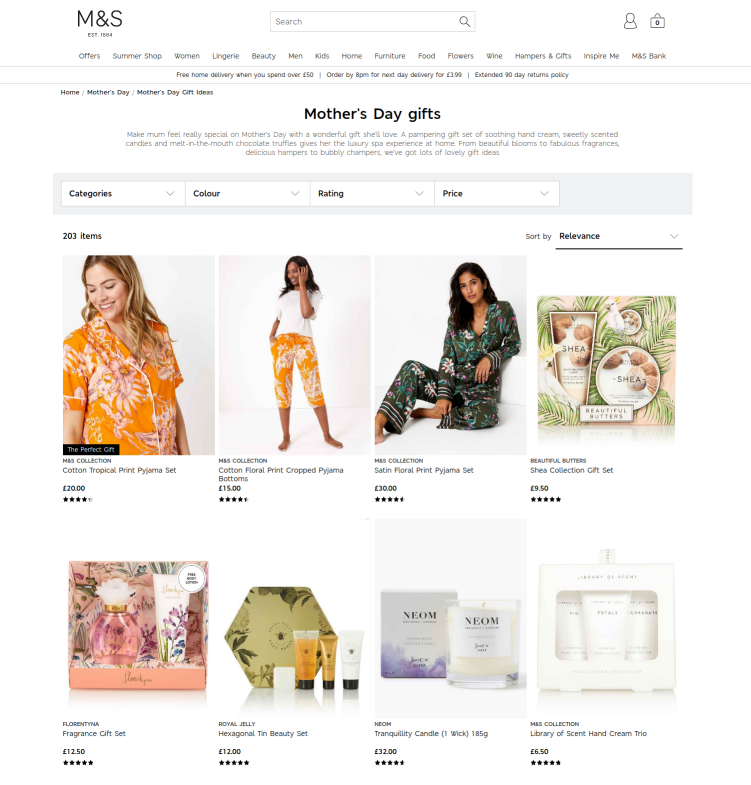This screenshot has height=785, width=751.
Task: Click The Perfect Gift badge on pyjama image
Action: [91, 449]
